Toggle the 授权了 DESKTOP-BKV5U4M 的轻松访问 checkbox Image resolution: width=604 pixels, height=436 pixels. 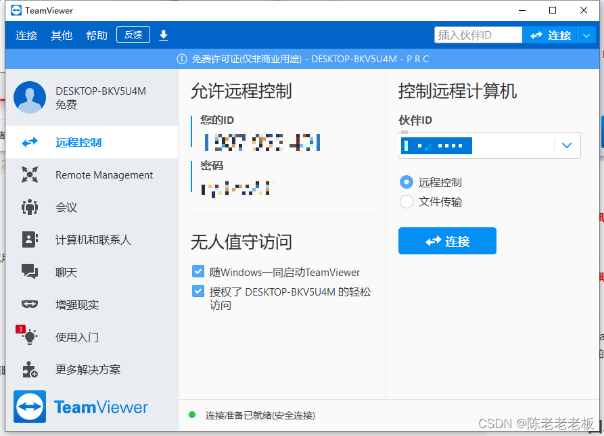click(x=198, y=291)
